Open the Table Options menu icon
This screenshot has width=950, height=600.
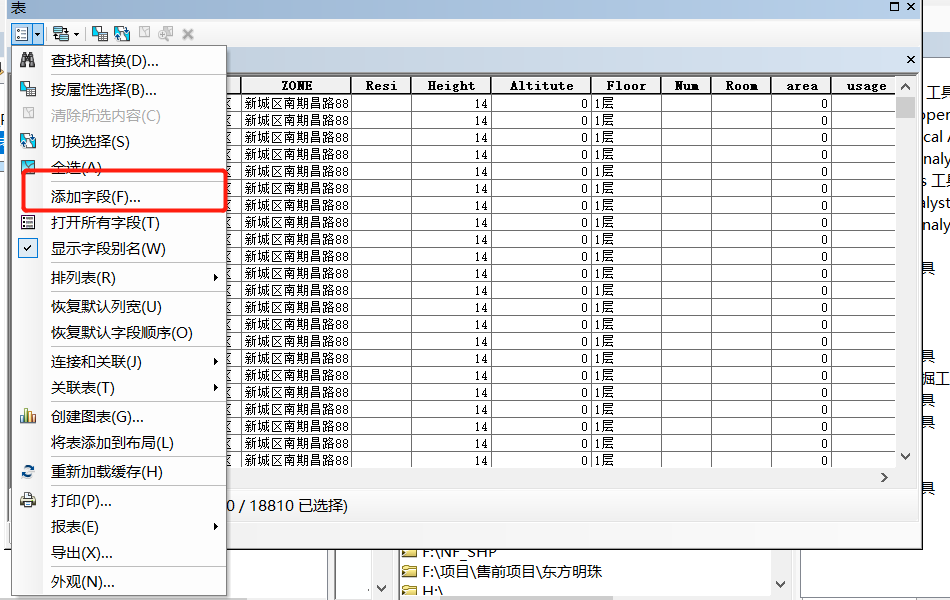point(24,33)
